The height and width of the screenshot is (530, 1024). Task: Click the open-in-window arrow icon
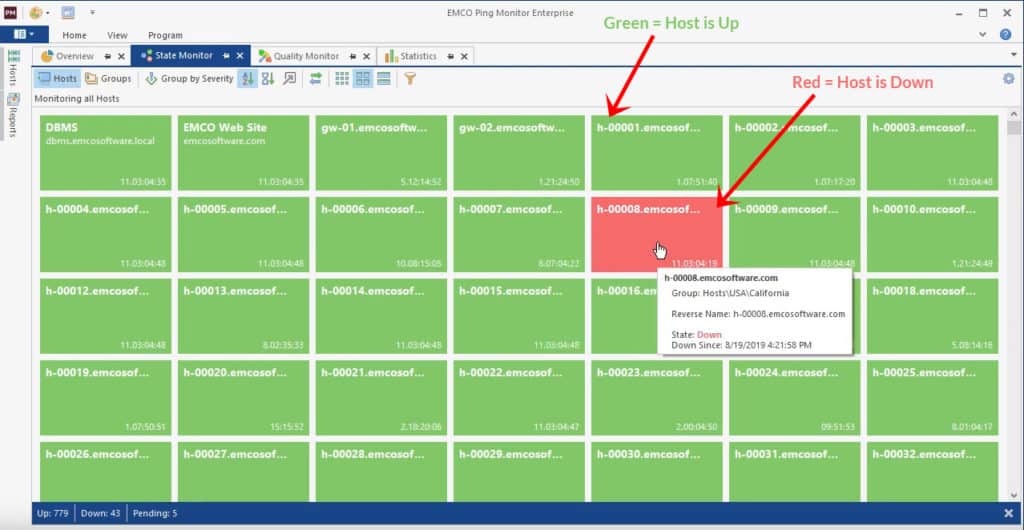pyautogui.click(x=289, y=79)
